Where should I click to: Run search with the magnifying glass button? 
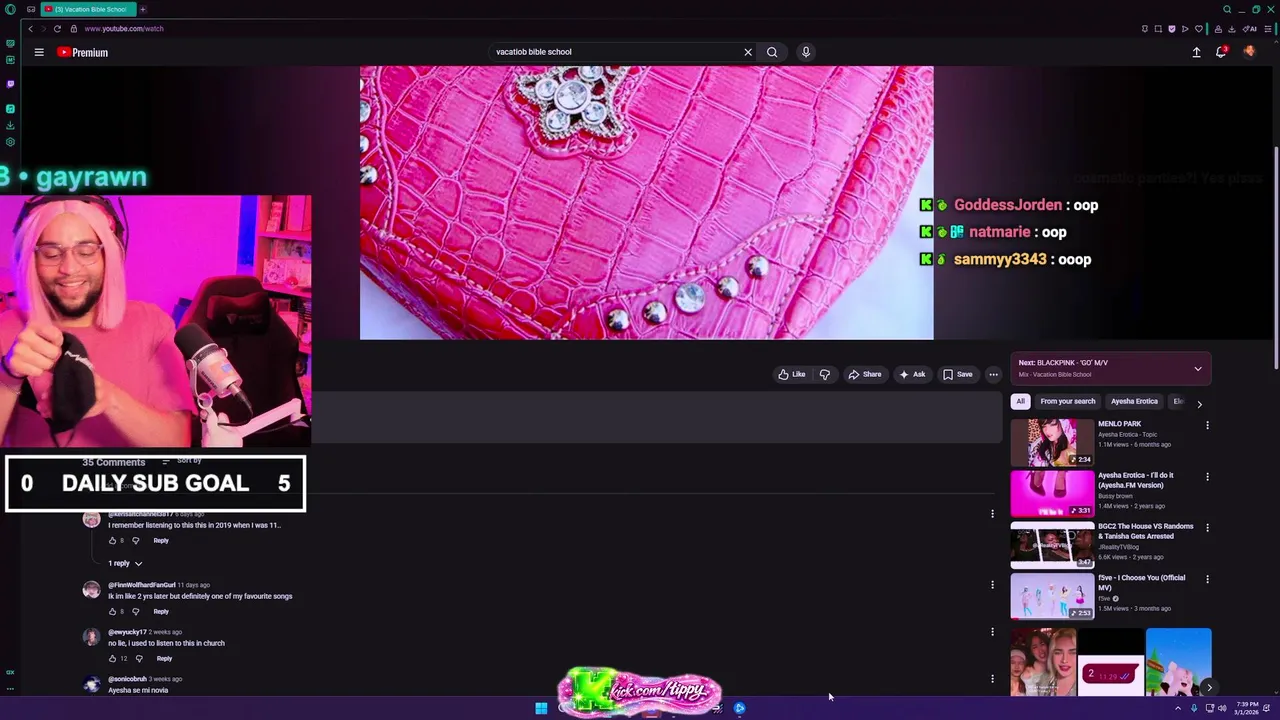pyautogui.click(x=772, y=52)
